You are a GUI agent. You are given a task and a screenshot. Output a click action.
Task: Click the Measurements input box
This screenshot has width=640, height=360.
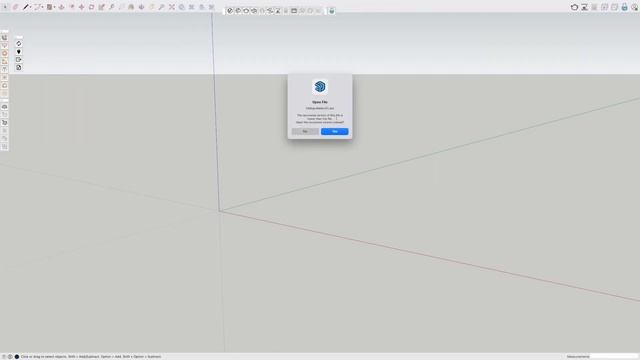coord(614,356)
